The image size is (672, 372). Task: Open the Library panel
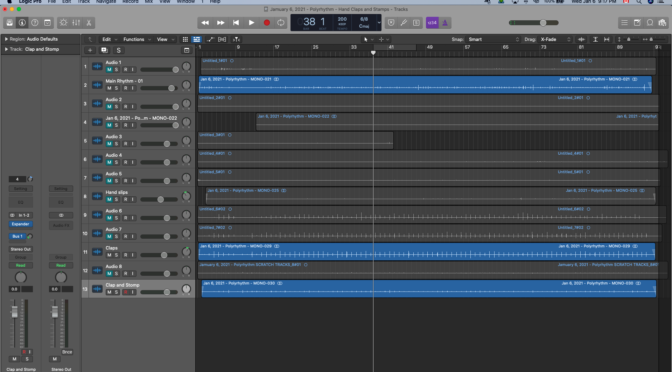point(9,23)
